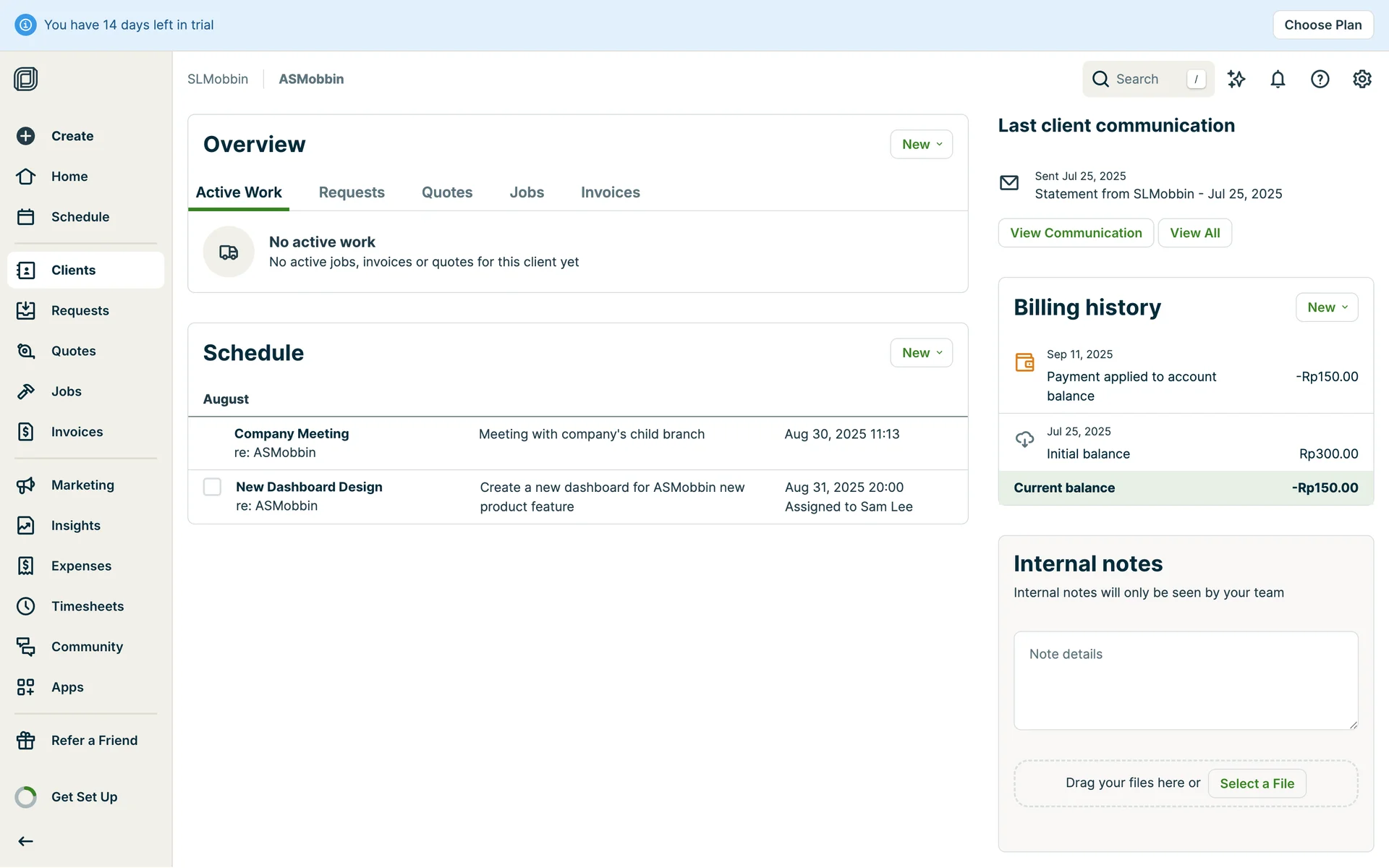Expand the Overview New dropdown
This screenshot has height=868, width=1389.
coord(921,145)
